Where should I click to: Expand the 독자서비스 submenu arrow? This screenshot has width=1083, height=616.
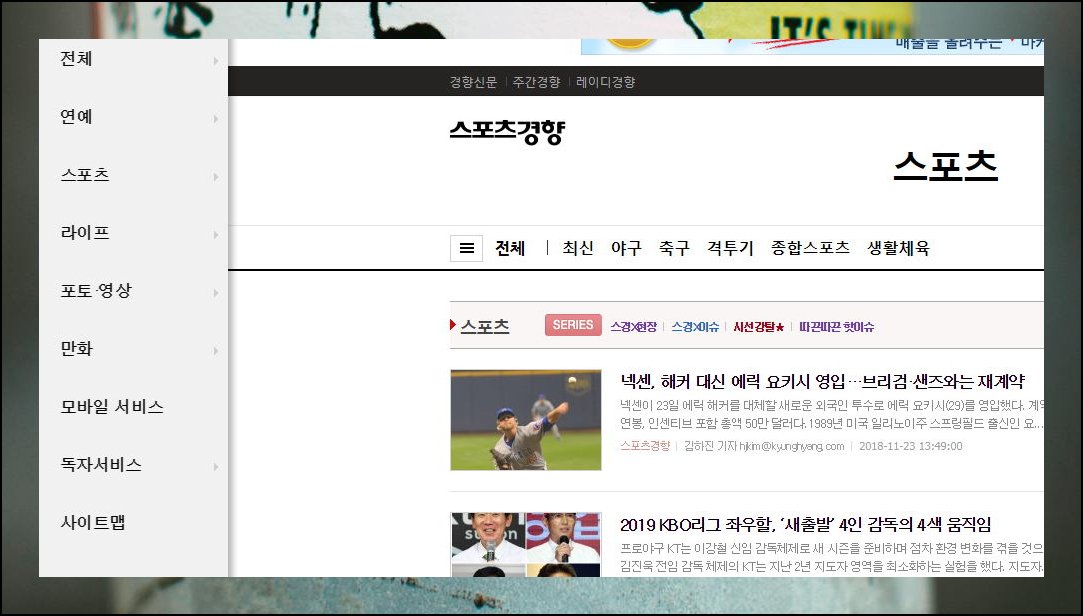[216, 467]
